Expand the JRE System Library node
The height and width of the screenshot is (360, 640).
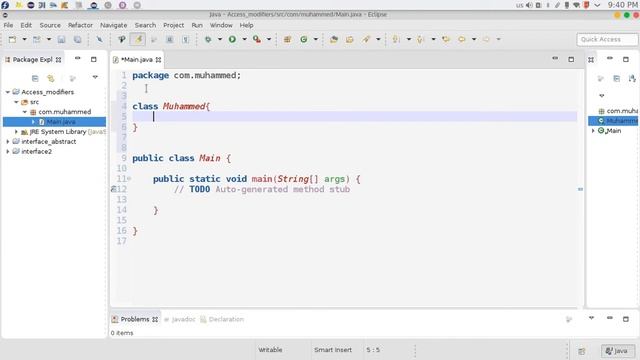16,132
